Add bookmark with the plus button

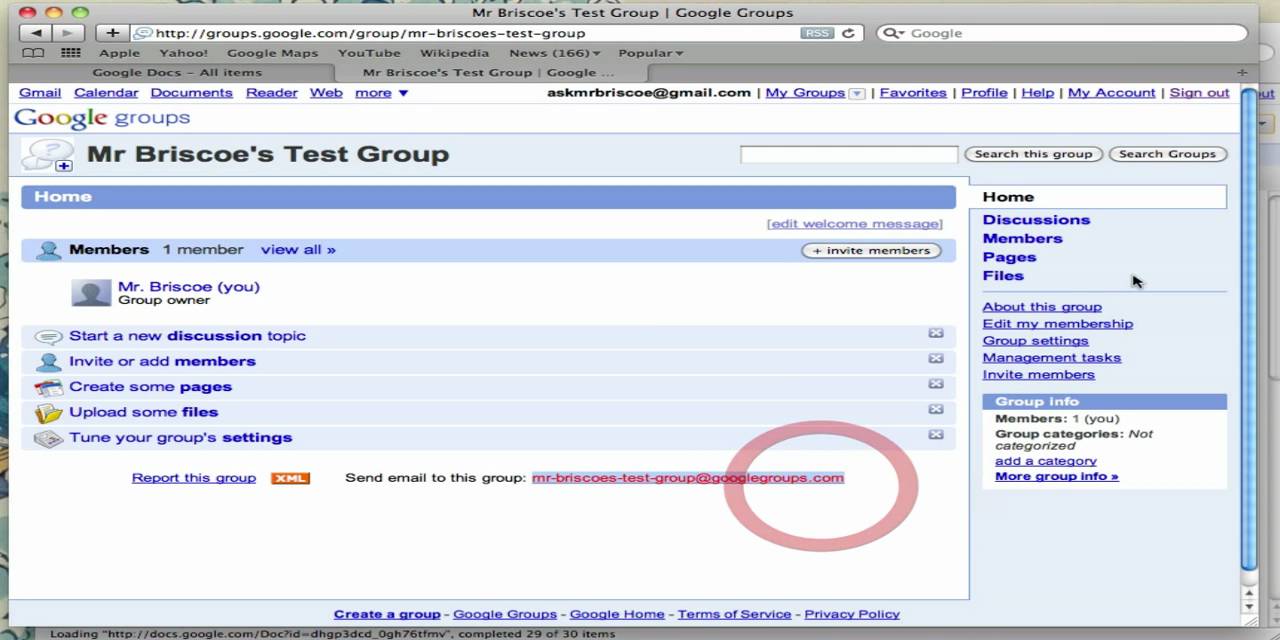point(113,33)
